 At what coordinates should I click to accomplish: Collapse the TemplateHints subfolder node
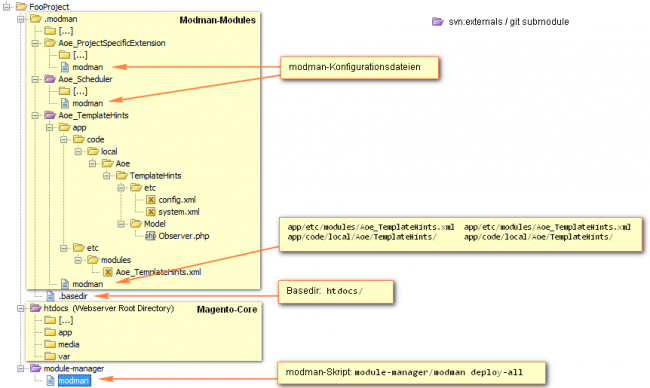click(x=107, y=176)
